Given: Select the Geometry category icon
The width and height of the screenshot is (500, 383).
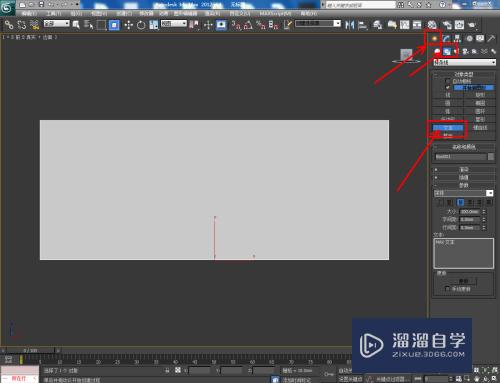Looking at the screenshot, I should [437, 51].
